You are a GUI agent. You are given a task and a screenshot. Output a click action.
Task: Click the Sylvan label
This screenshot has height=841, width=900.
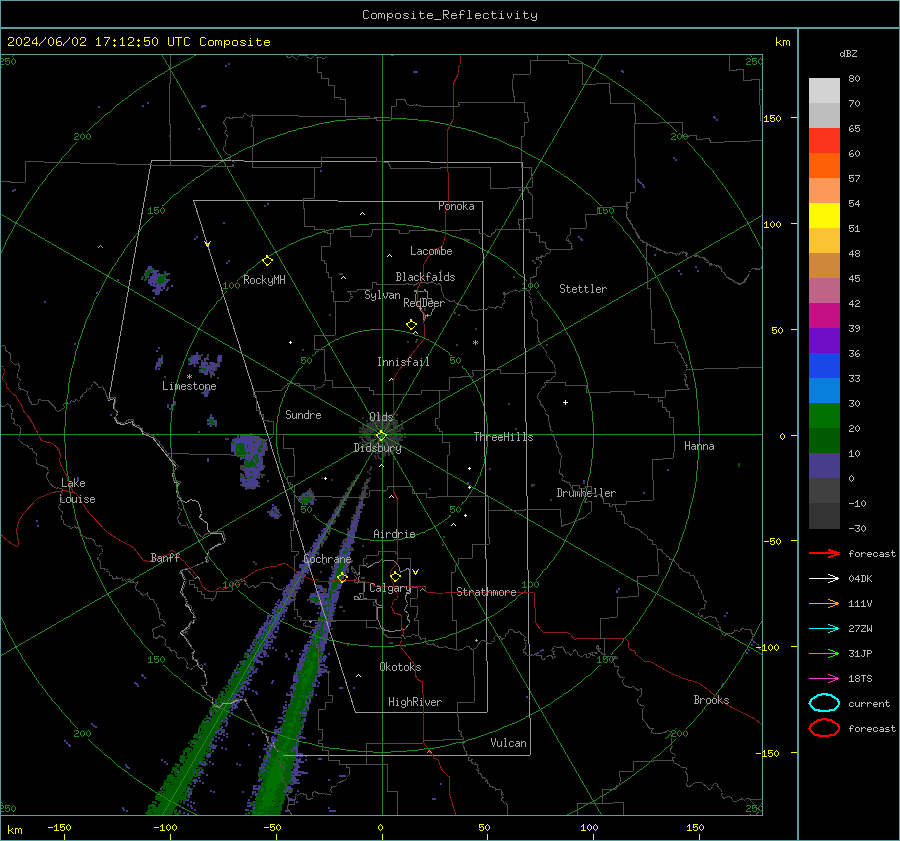click(382, 295)
